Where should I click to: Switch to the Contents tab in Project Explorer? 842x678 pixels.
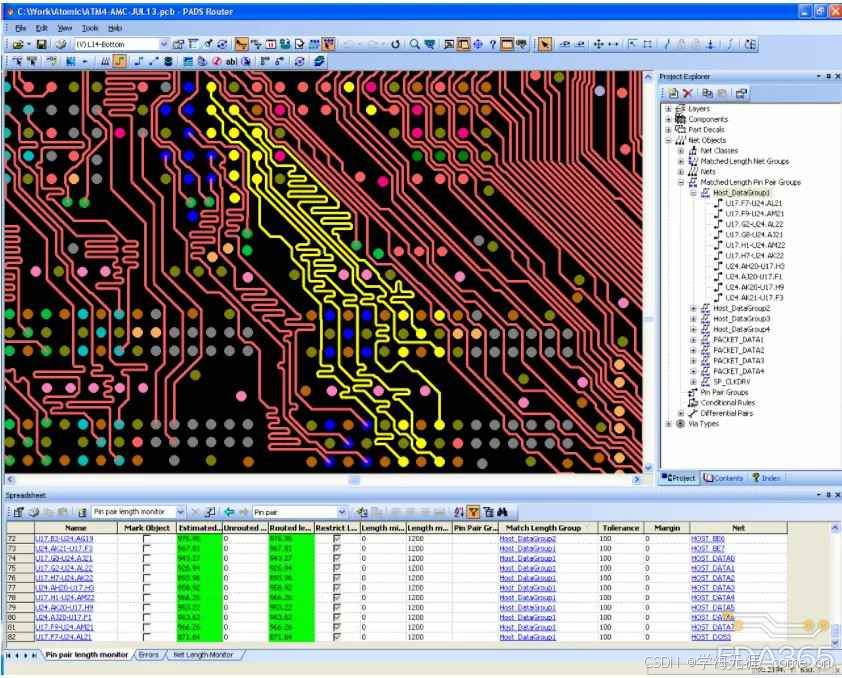[723, 478]
